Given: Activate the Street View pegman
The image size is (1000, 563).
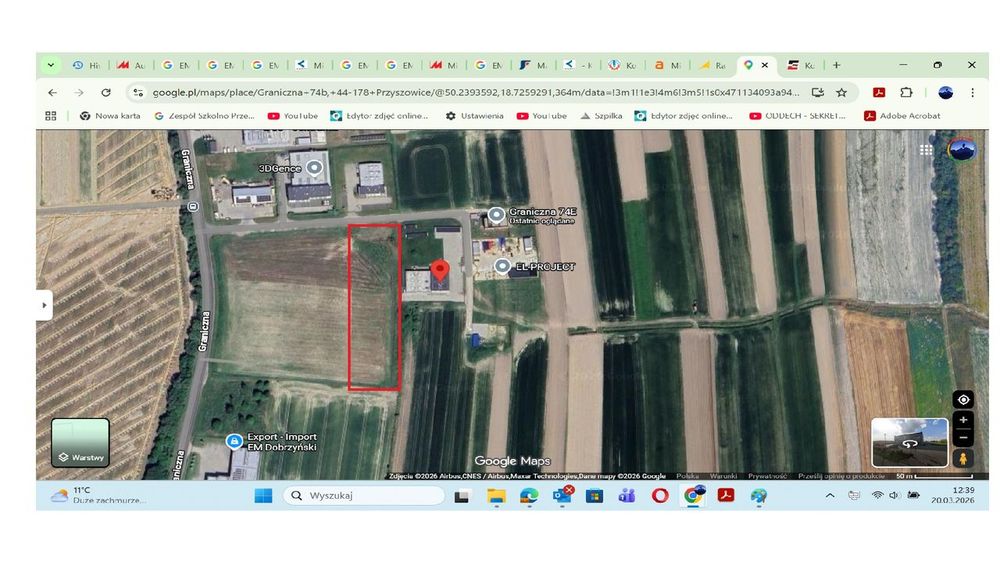Looking at the screenshot, I should pos(963,458).
